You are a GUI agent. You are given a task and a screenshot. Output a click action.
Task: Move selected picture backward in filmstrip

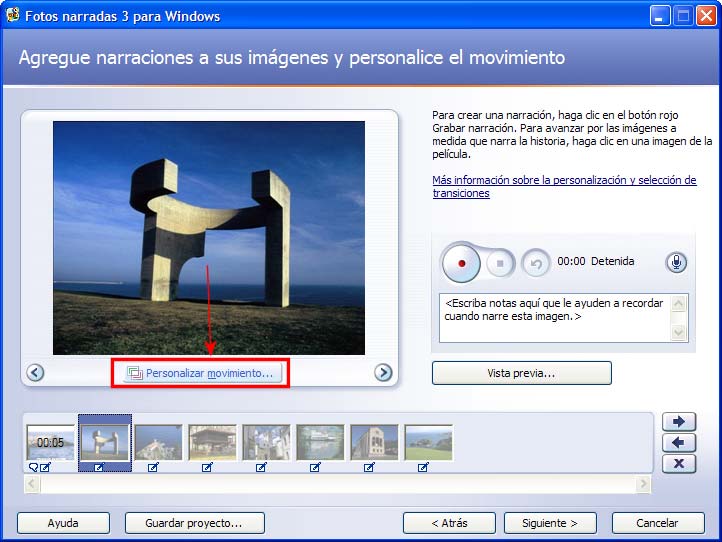679,443
